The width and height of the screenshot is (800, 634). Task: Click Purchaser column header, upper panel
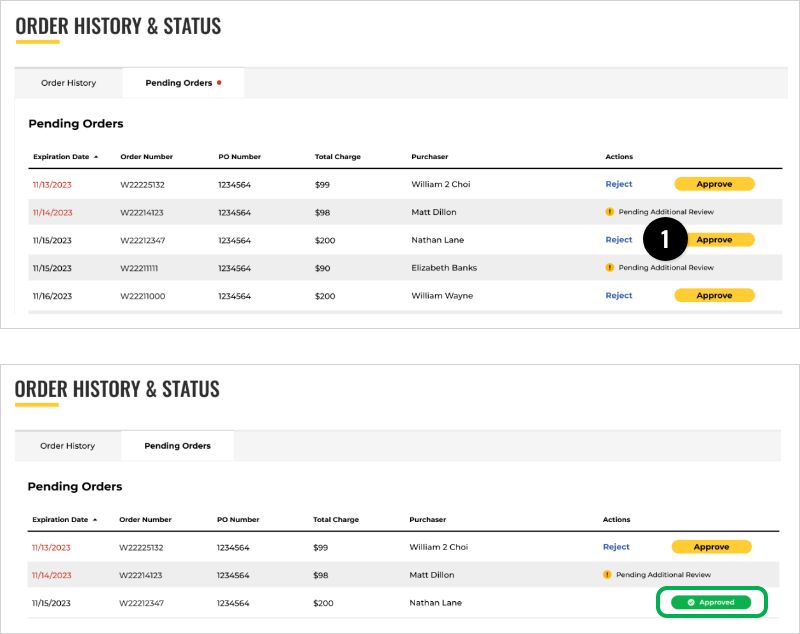(x=430, y=157)
